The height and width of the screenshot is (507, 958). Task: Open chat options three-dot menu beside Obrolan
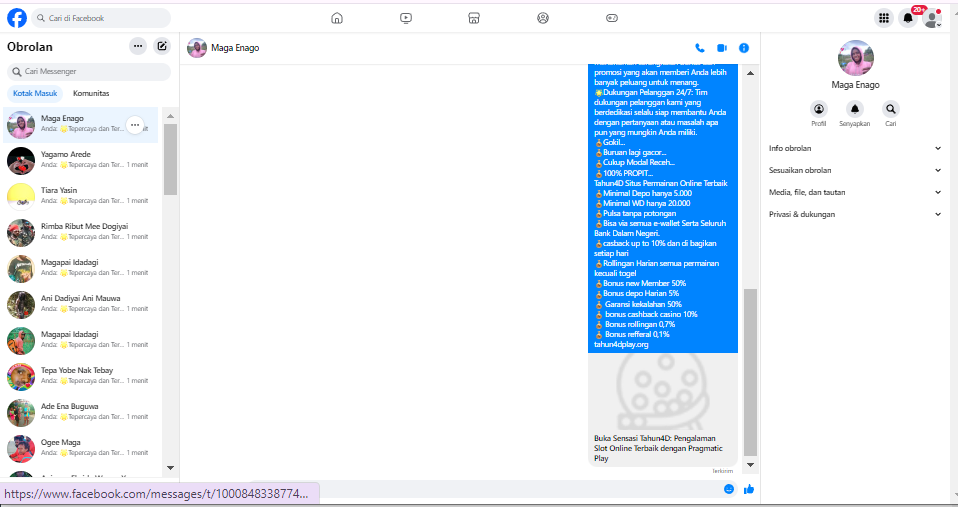coord(138,46)
